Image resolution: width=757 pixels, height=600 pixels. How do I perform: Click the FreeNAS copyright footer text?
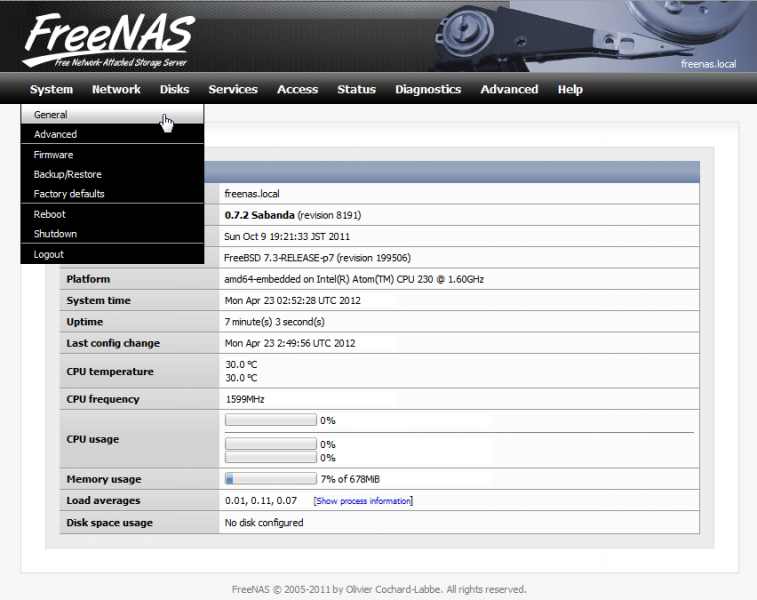(x=379, y=589)
